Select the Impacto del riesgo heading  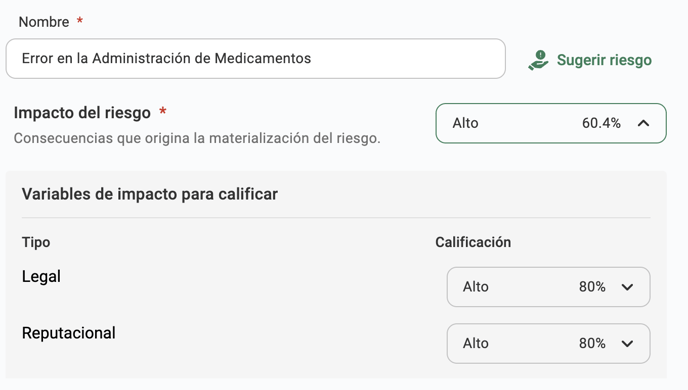(x=82, y=113)
